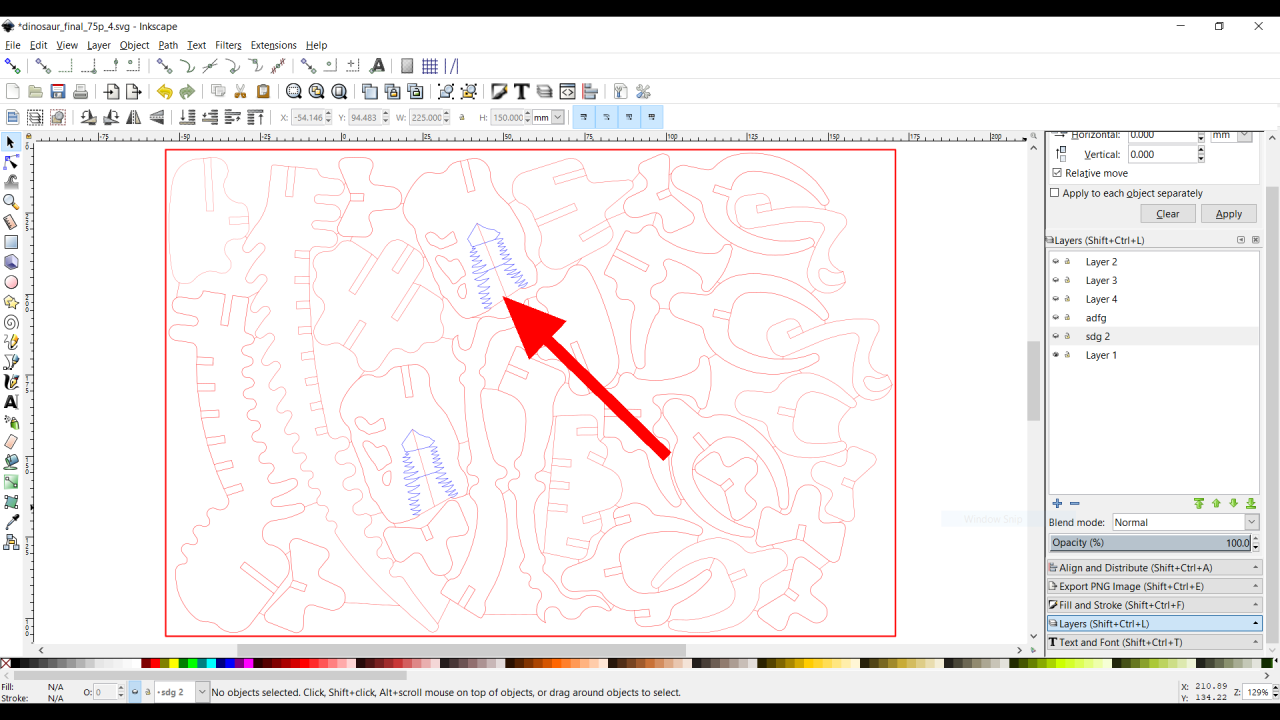Choose the Color dropper tool
Image resolution: width=1280 pixels, height=720 pixels.
tap(11, 522)
